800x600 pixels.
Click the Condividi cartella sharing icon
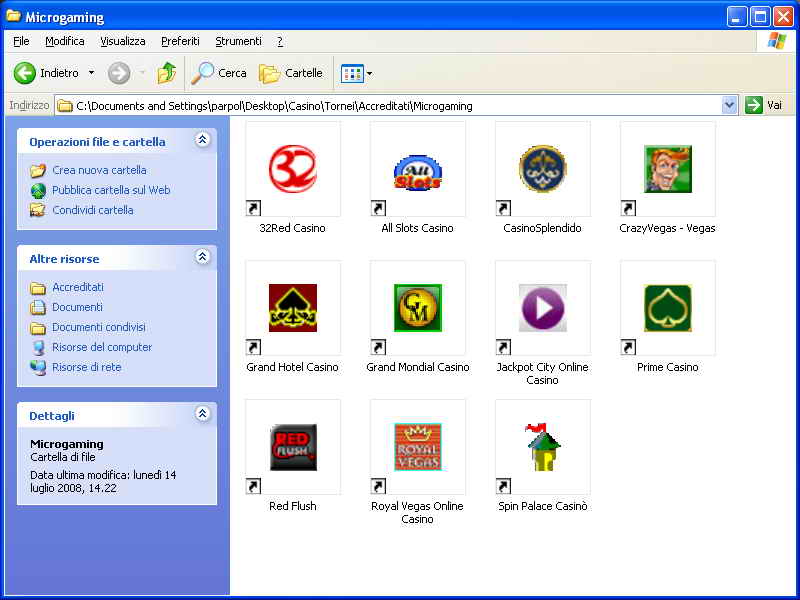pyautogui.click(x=38, y=210)
